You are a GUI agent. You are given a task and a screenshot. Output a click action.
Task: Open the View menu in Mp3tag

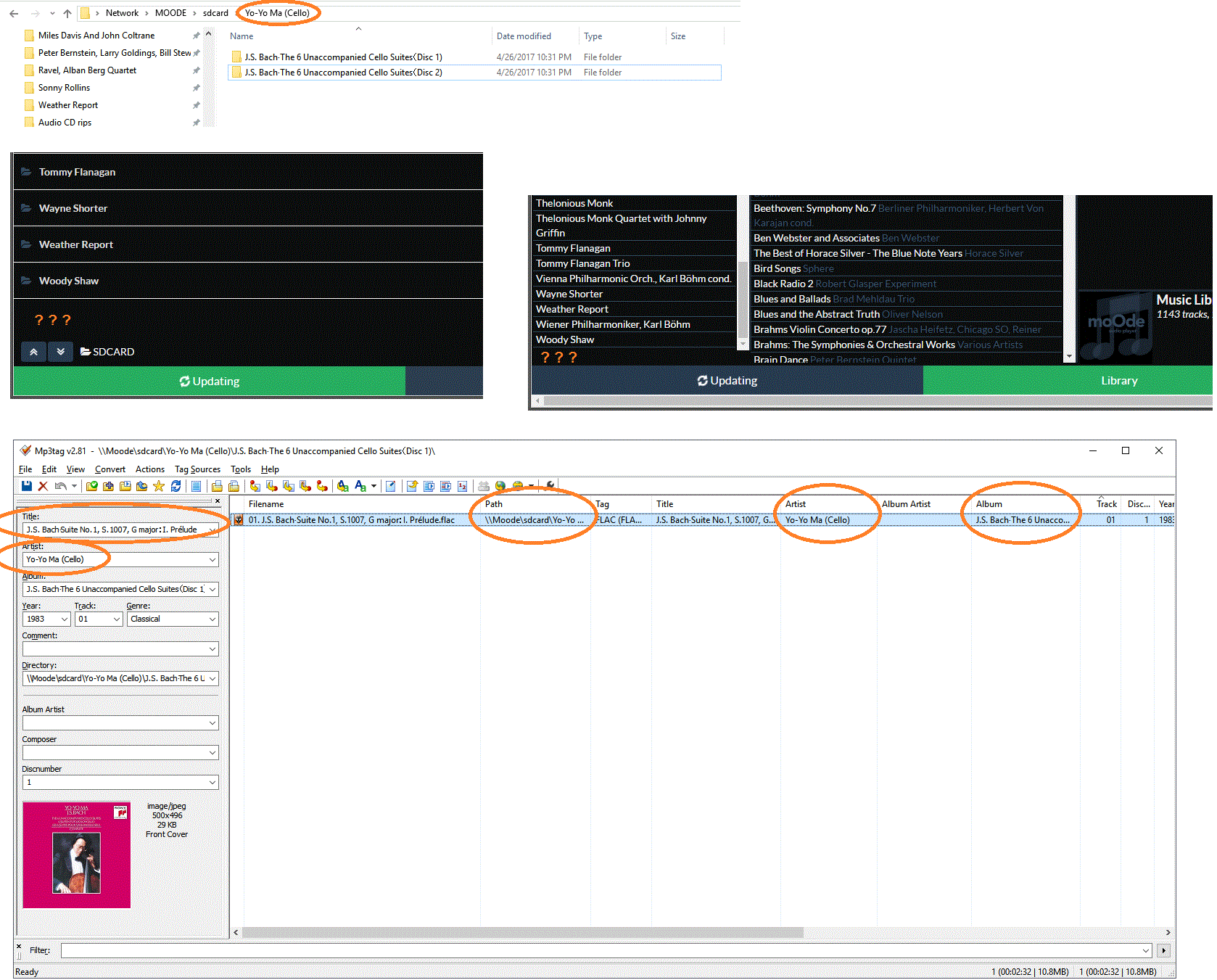[x=75, y=469]
